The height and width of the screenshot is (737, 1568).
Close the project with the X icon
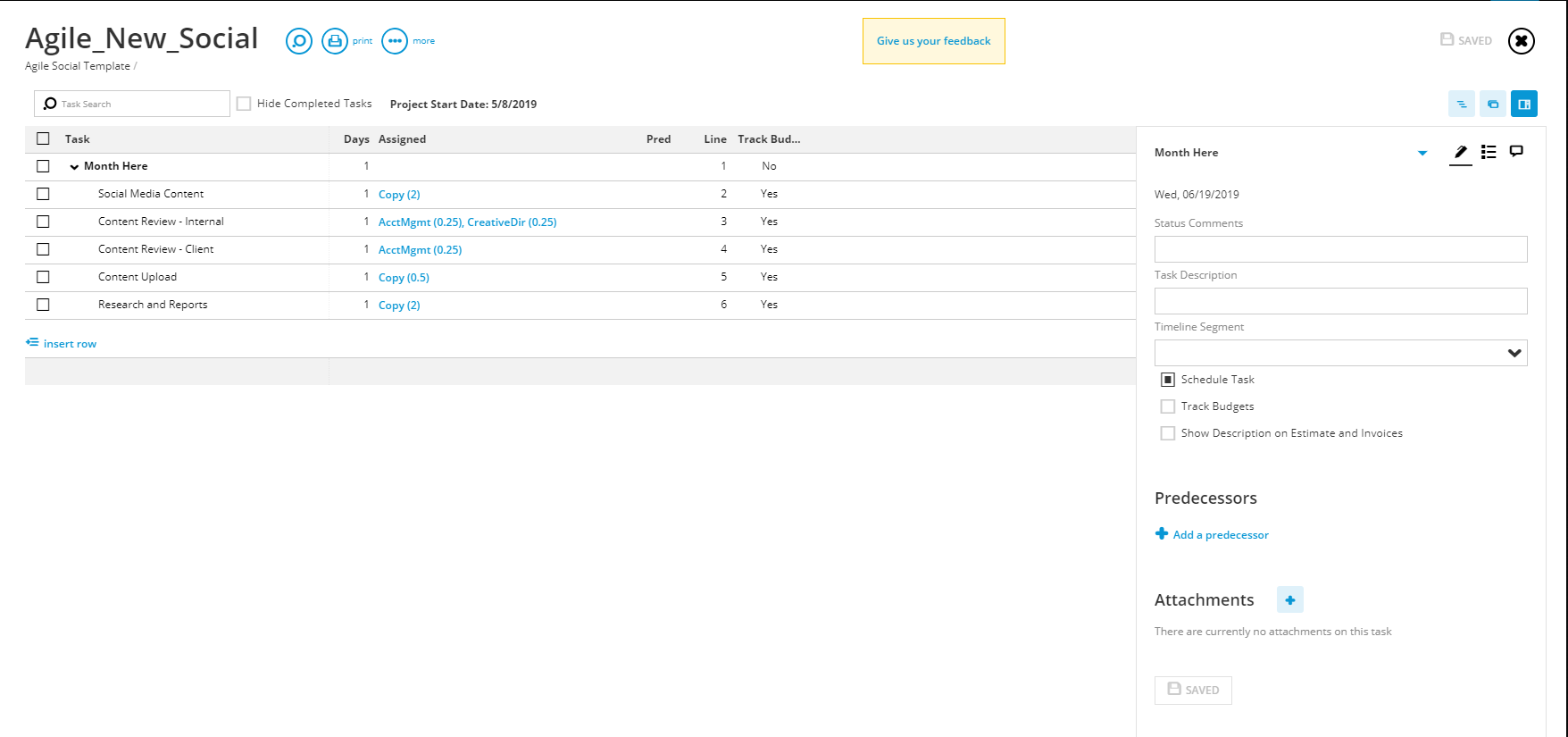[x=1522, y=41]
